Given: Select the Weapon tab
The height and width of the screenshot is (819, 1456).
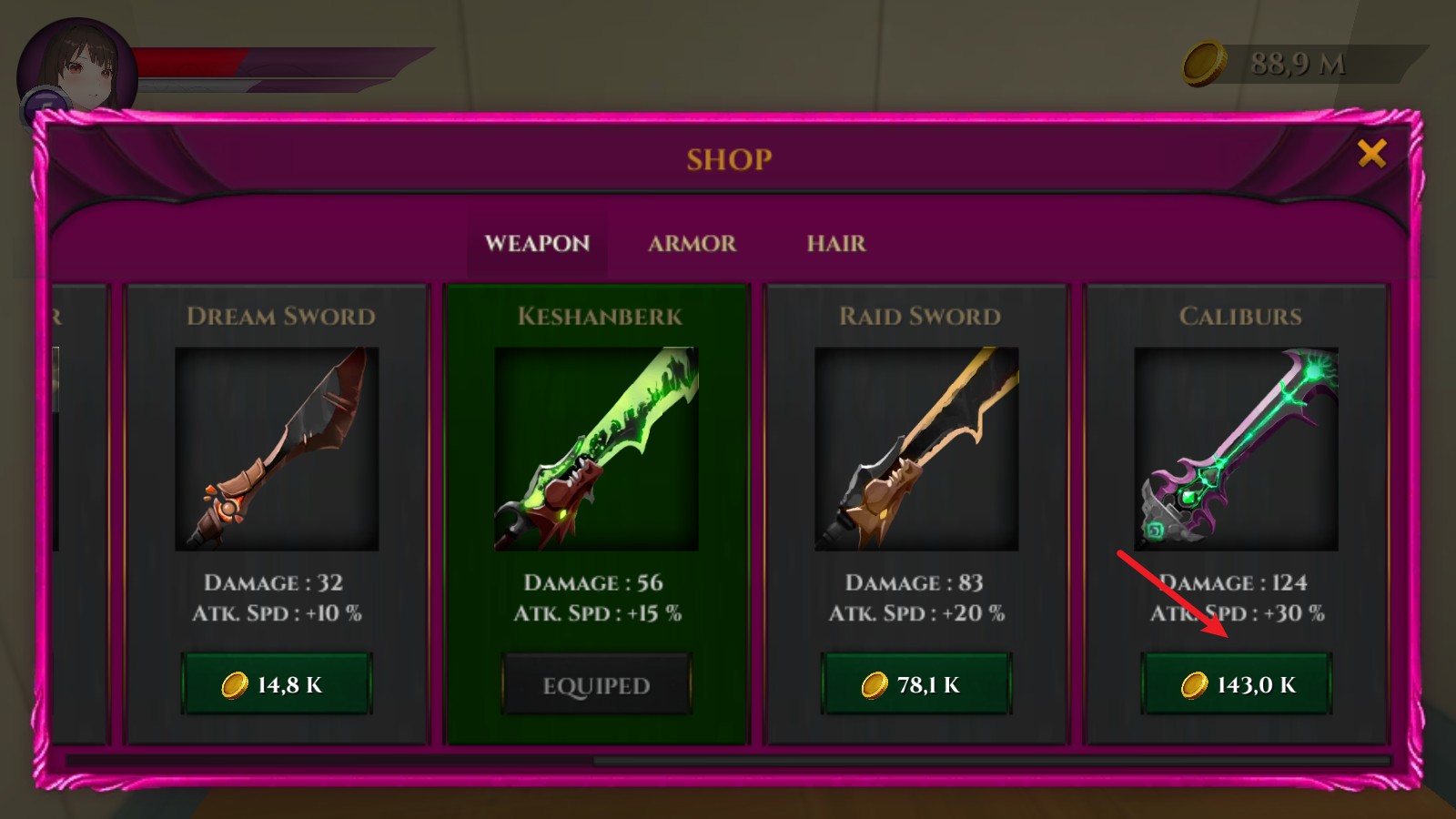Looking at the screenshot, I should 537,243.
